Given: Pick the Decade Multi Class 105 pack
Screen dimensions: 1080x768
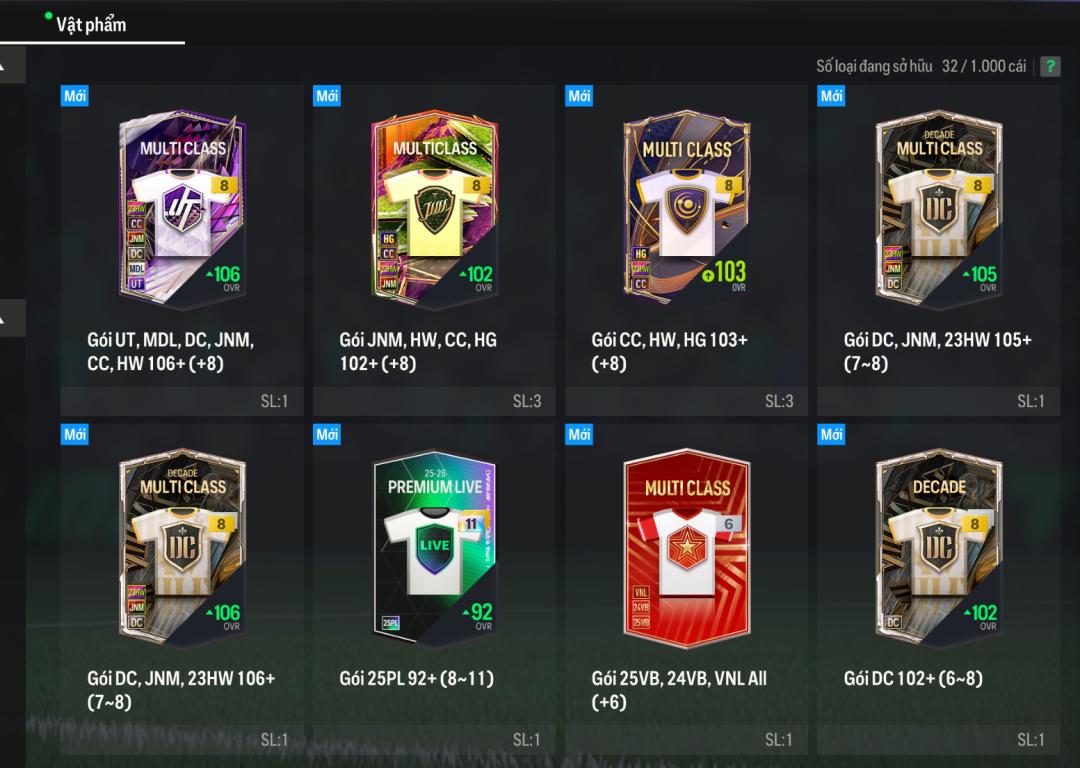Looking at the screenshot, I should [x=939, y=207].
